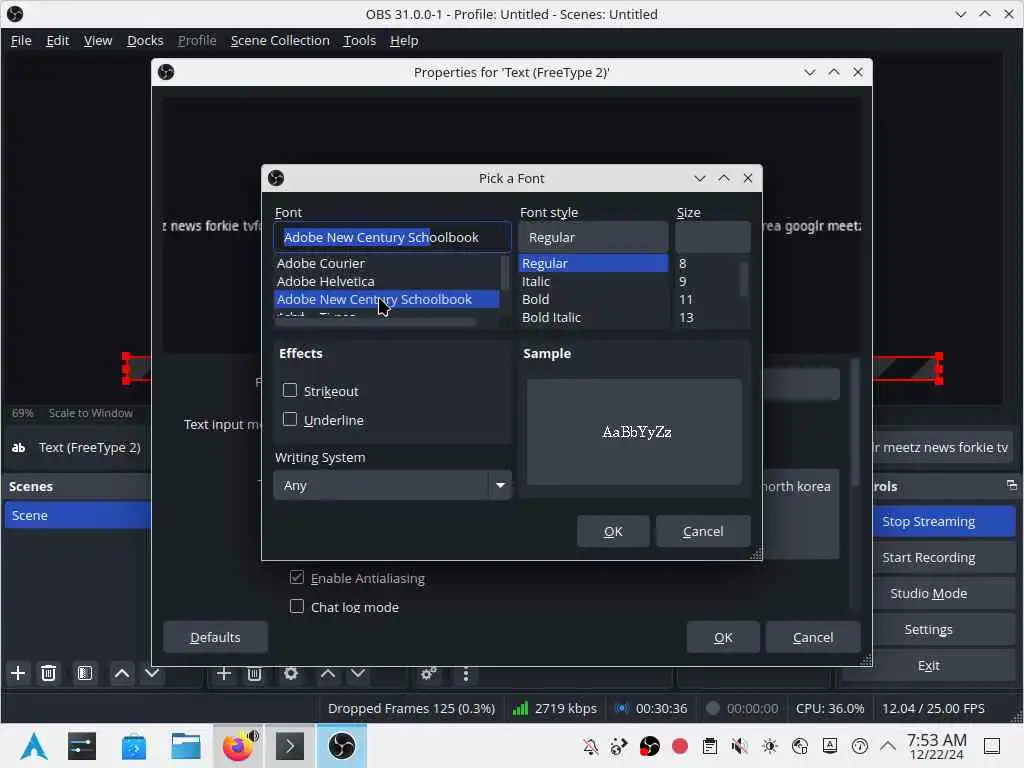This screenshot has height=768, width=1024.
Task: Show hidden tray icons with up arrow
Action: tap(888, 746)
